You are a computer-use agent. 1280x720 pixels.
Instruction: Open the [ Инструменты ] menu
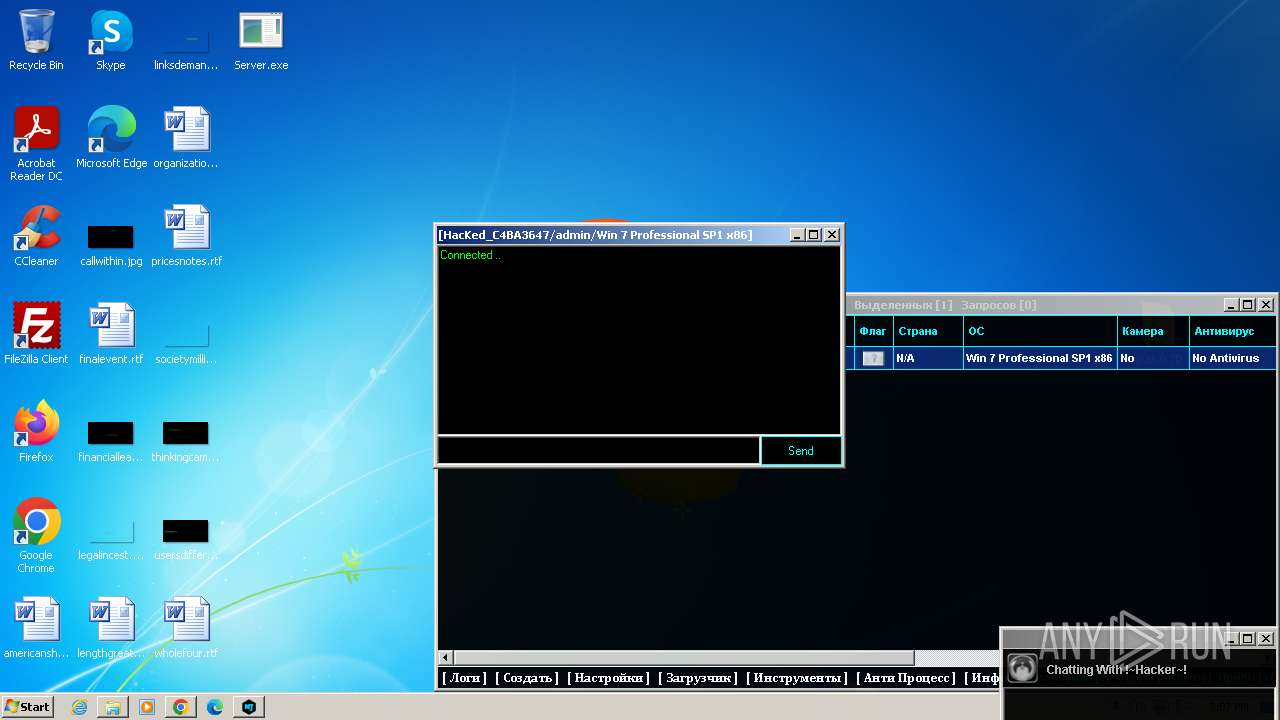click(797, 678)
